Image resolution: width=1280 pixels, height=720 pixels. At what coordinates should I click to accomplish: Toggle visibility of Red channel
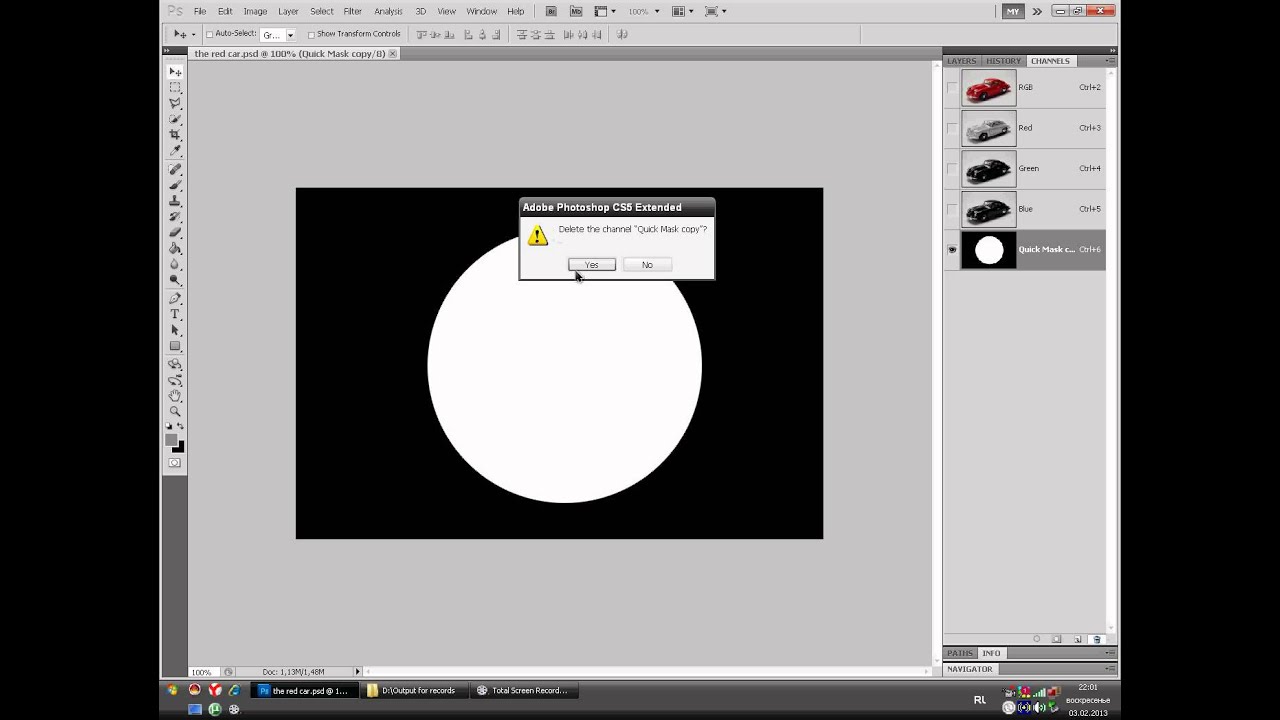click(x=952, y=128)
